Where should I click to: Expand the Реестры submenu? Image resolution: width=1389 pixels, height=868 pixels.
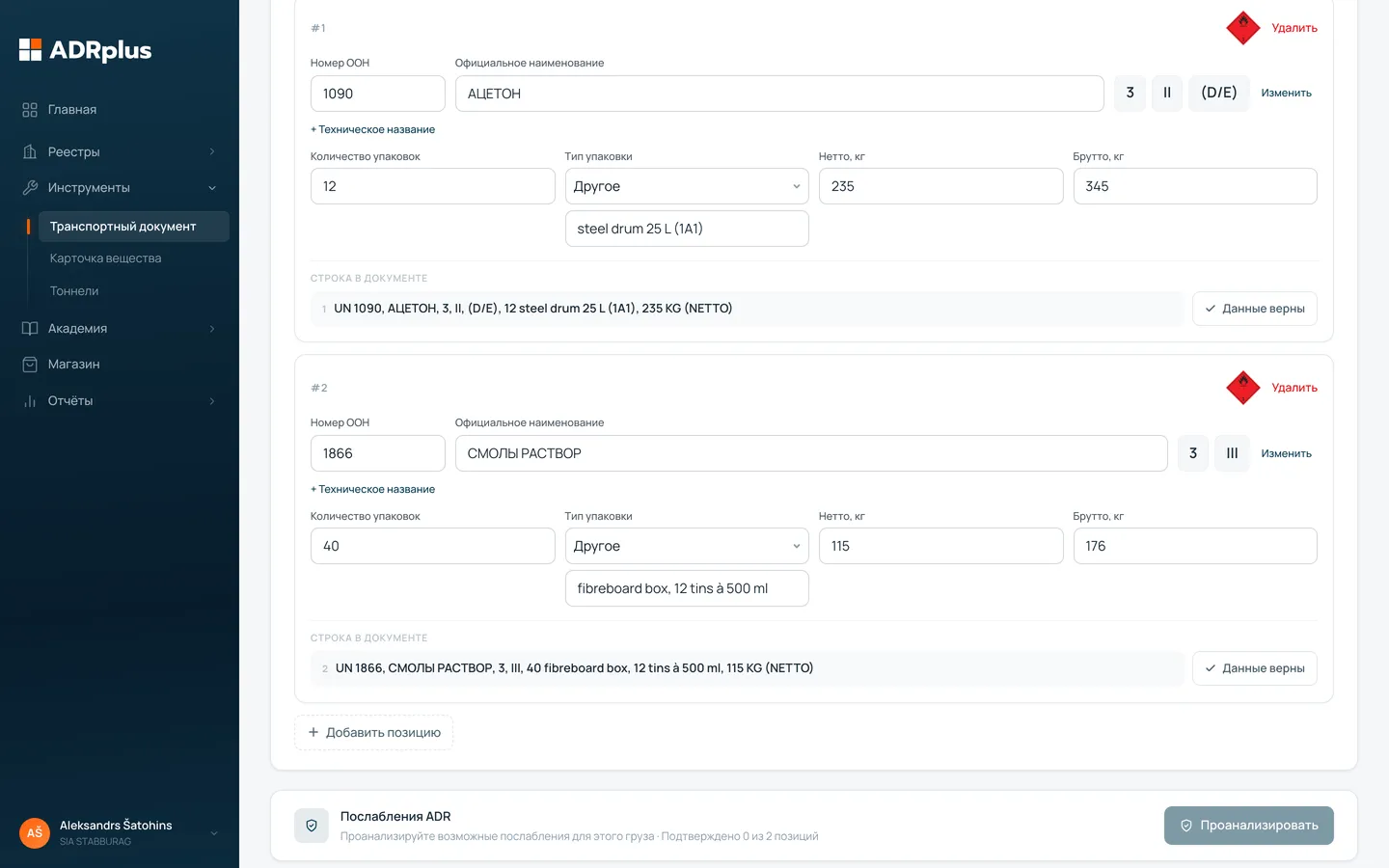212,152
